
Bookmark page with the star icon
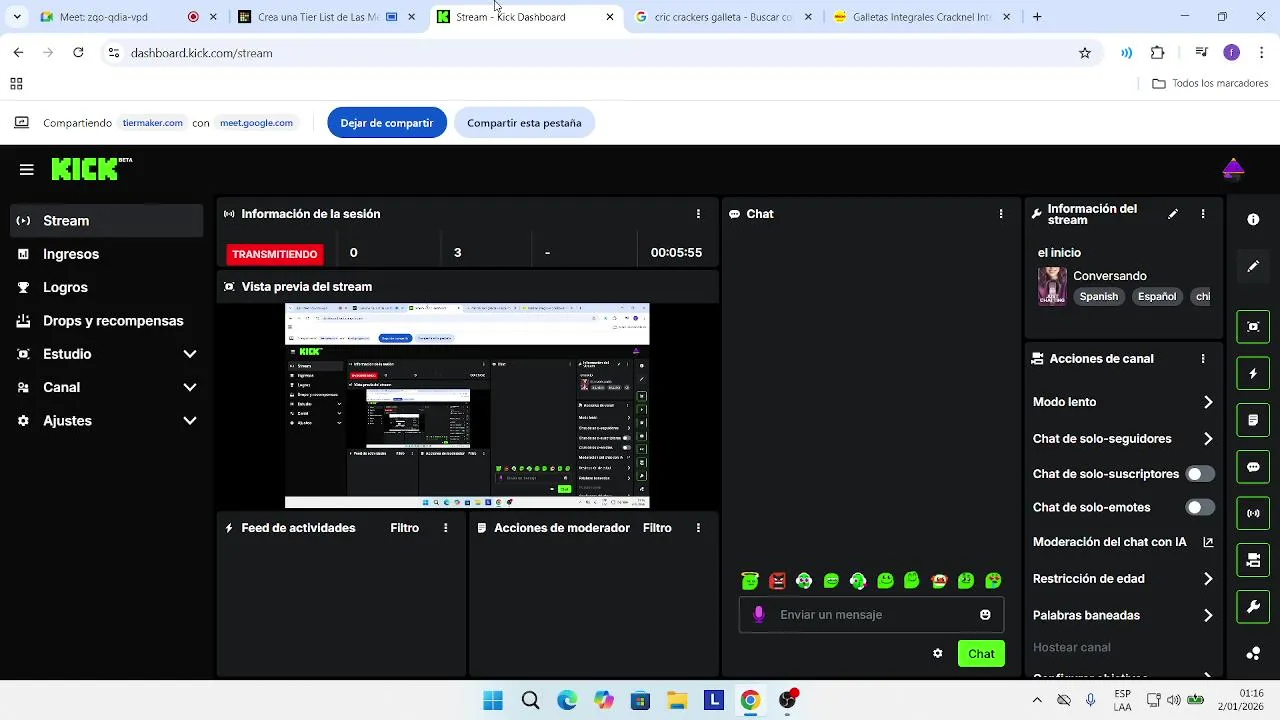click(1085, 53)
